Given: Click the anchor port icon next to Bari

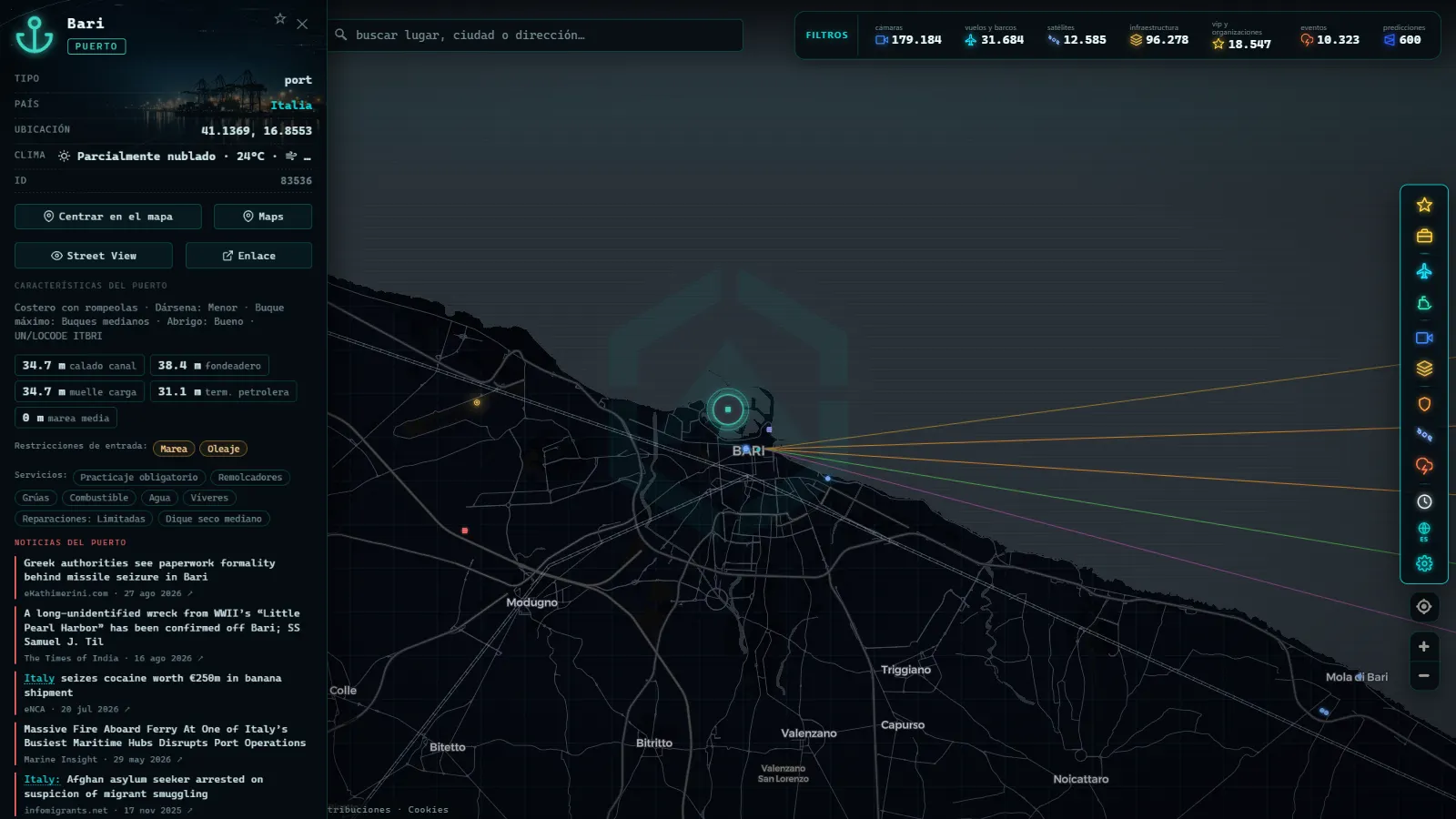Looking at the screenshot, I should point(35,35).
